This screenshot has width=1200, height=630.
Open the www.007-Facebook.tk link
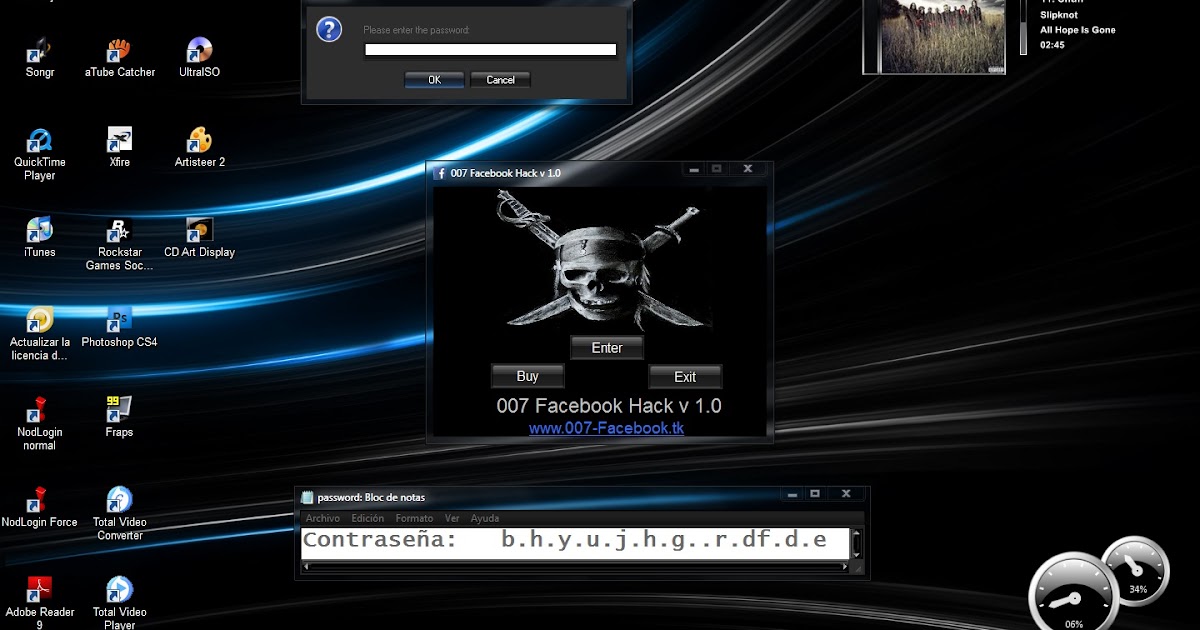606,428
